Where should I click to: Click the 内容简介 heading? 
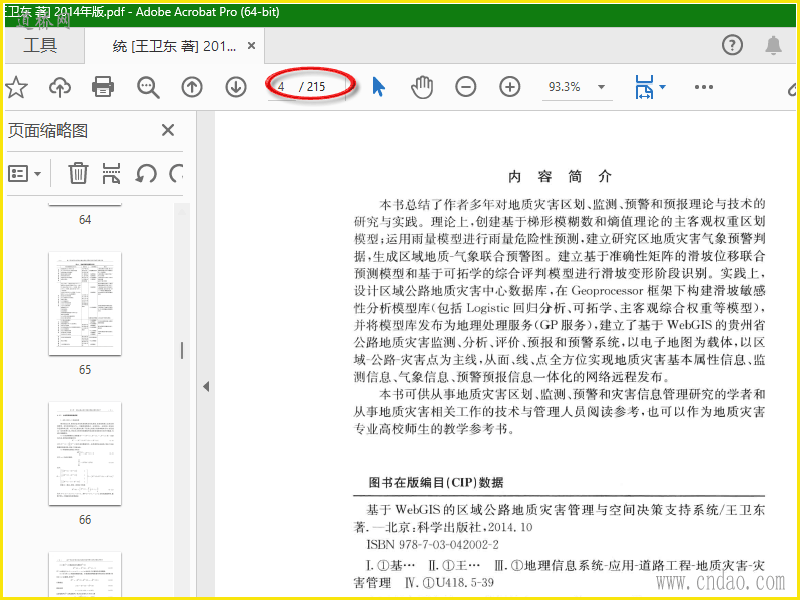(560, 177)
